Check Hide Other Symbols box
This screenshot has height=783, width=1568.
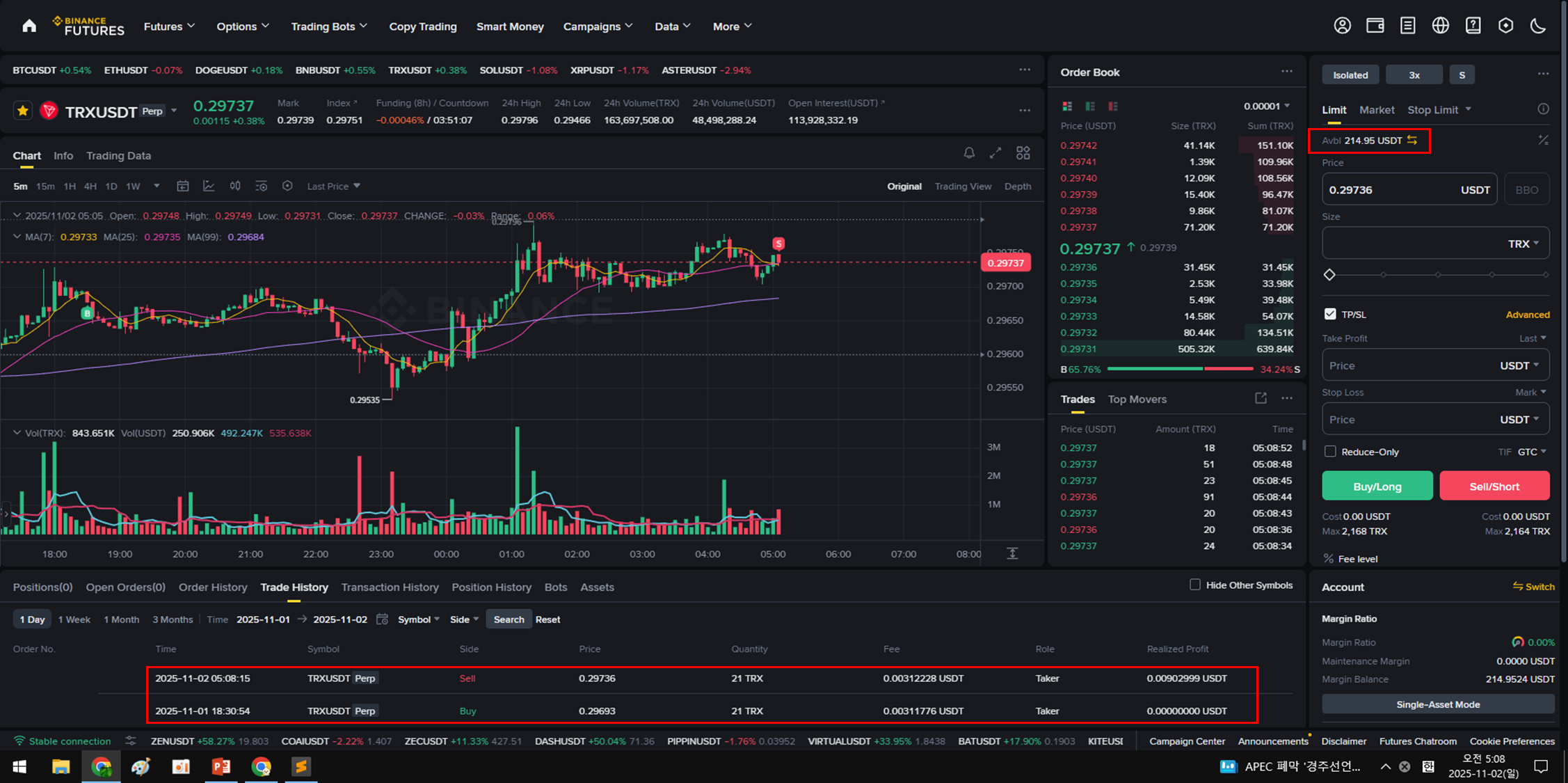1194,585
